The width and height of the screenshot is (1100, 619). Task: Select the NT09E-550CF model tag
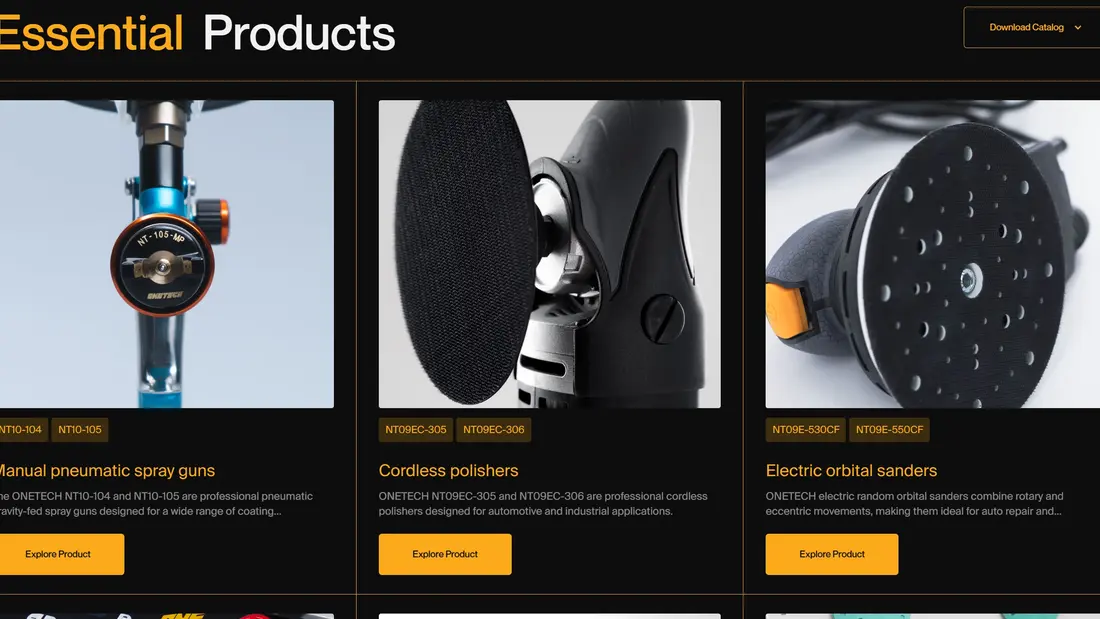pyautogui.click(x=890, y=430)
